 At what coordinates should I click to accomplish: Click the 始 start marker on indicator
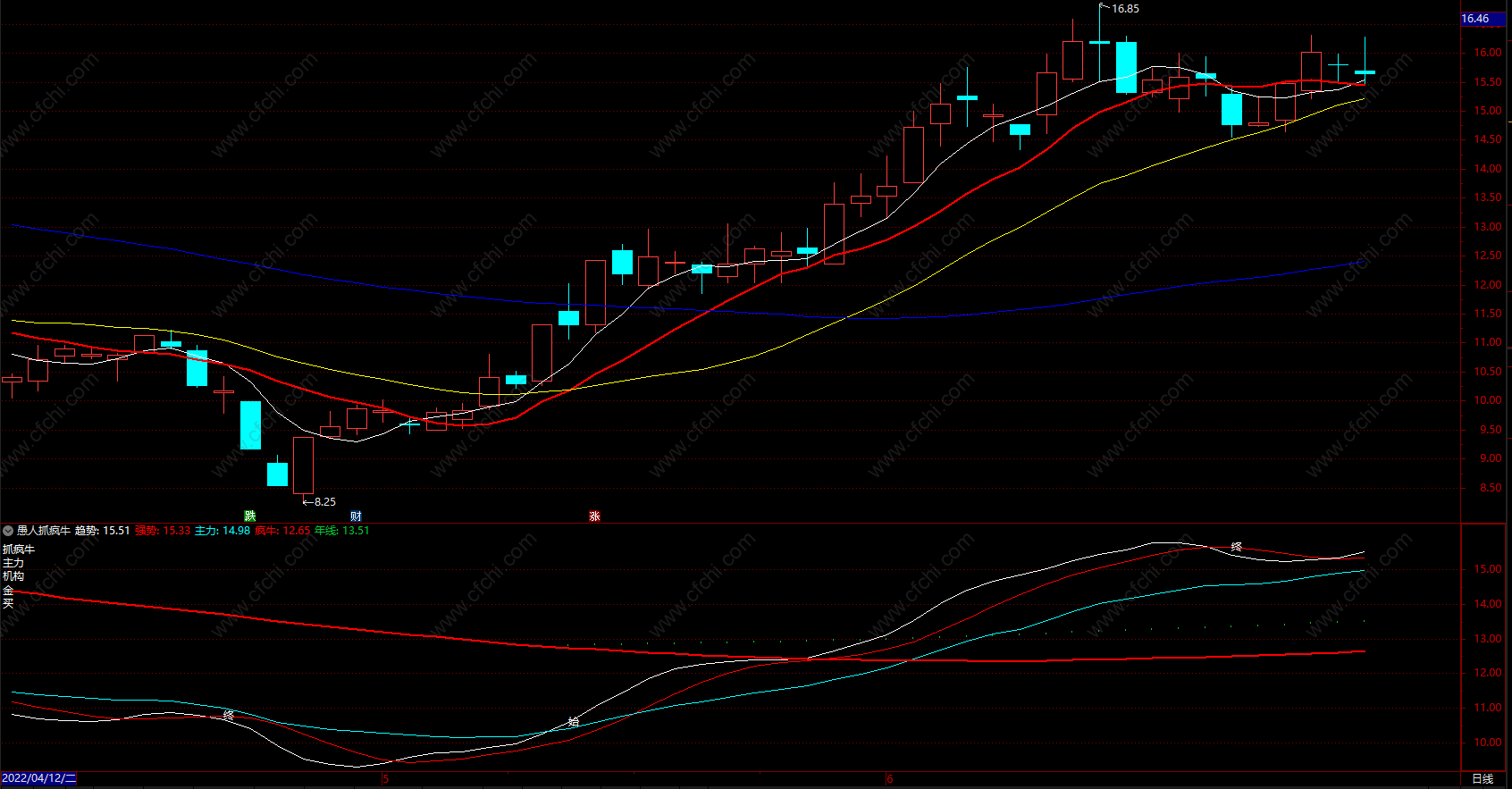tap(574, 722)
